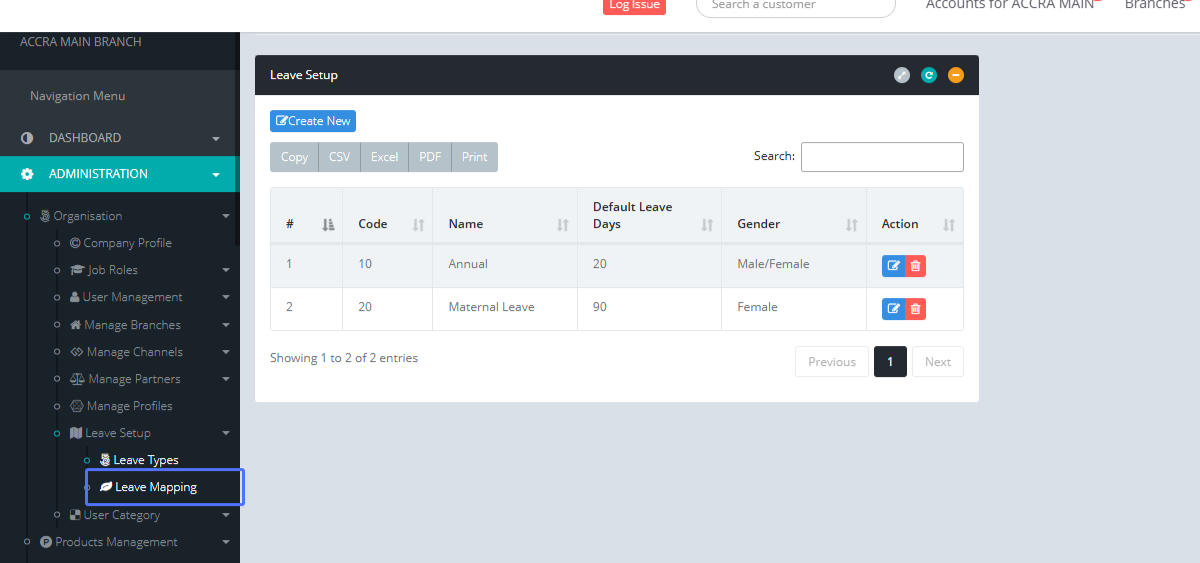1200x563 pixels.
Task: Edit the Maternal Leave row
Action: coord(892,309)
